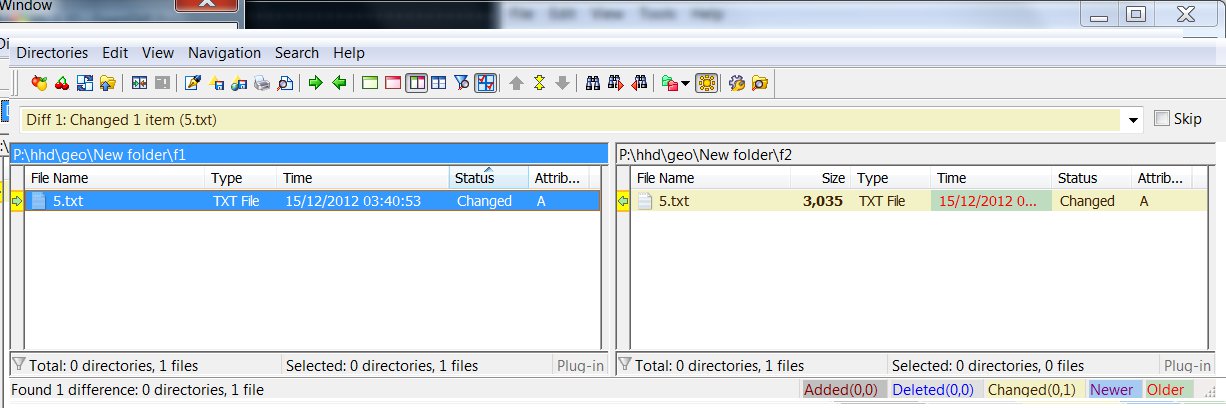1226x408 pixels.
Task: Click the left-arrow marker beside right 5.txt
Action: point(622,201)
